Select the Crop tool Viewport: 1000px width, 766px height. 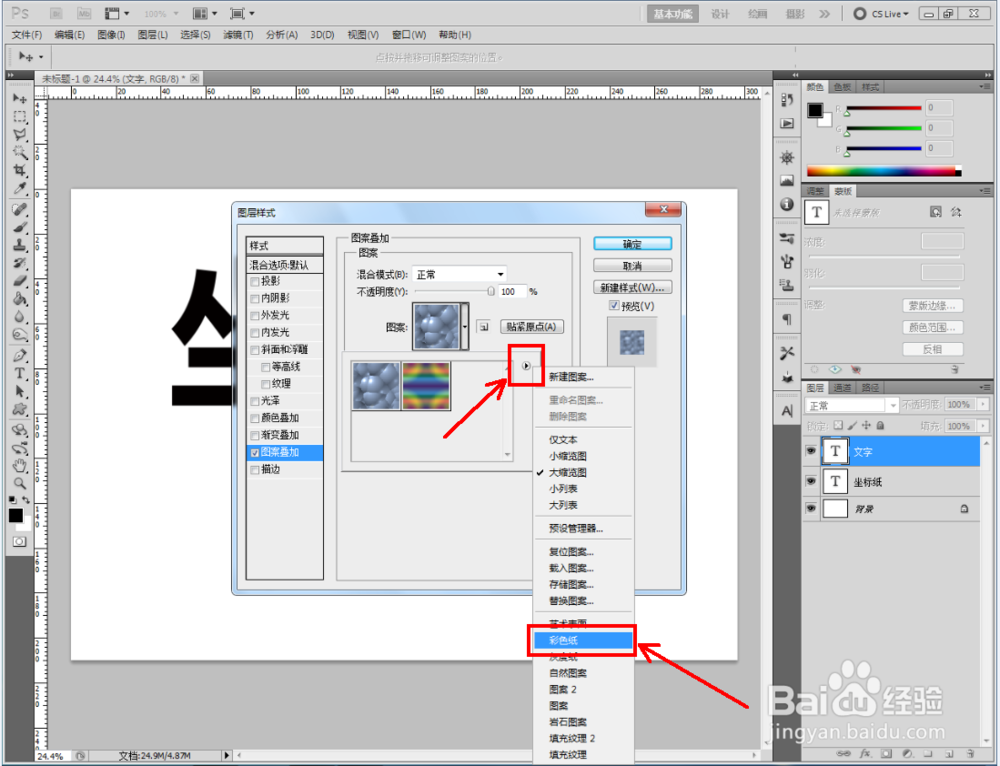point(20,168)
